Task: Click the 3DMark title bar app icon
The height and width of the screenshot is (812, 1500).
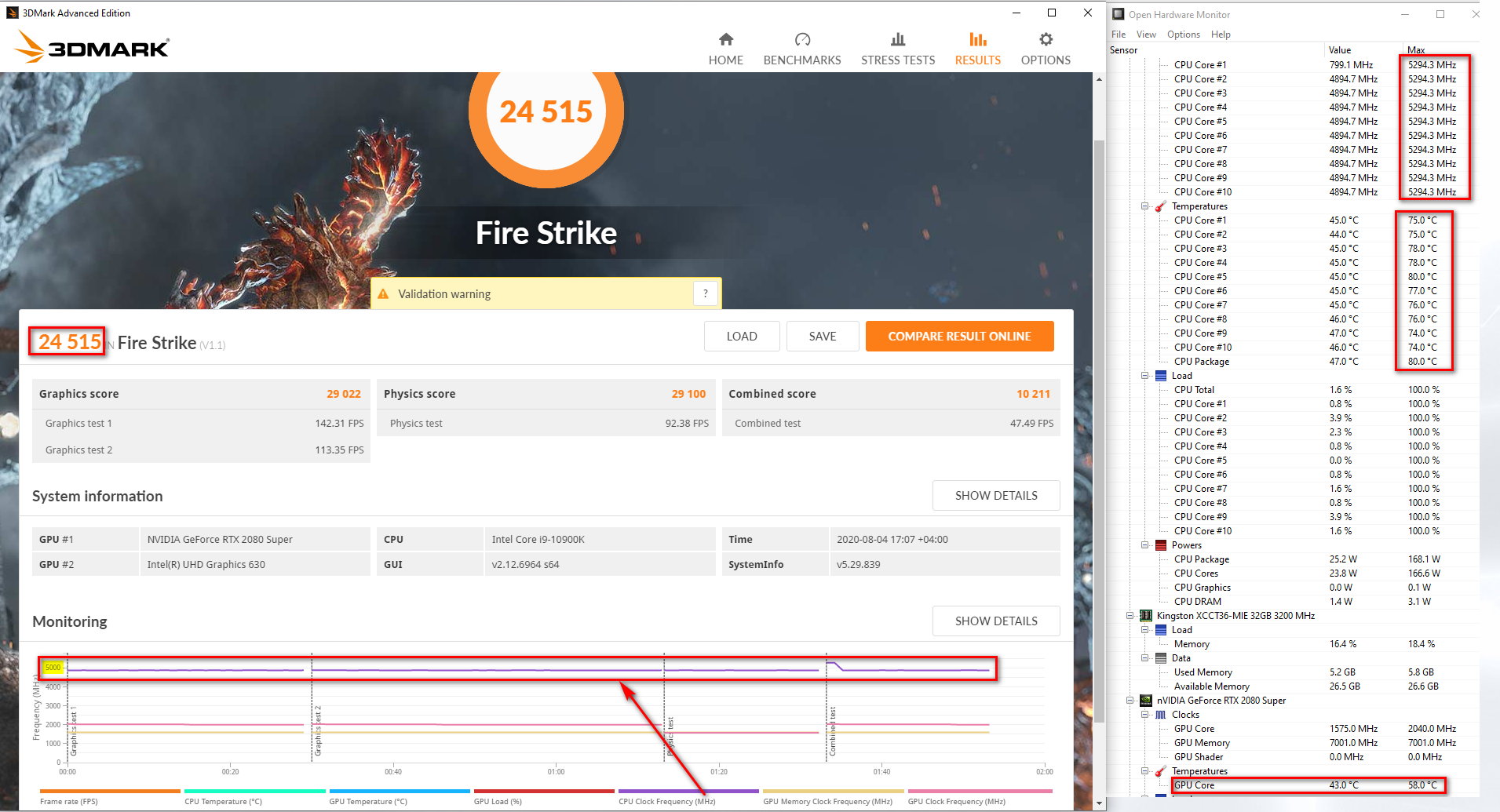Action: pos(12,13)
